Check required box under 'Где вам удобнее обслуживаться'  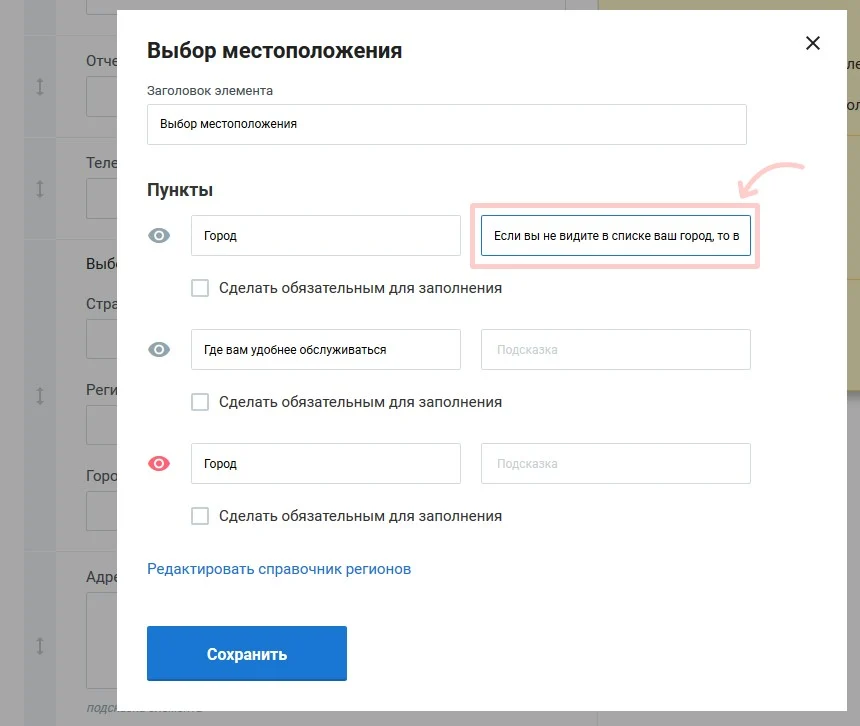point(200,402)
